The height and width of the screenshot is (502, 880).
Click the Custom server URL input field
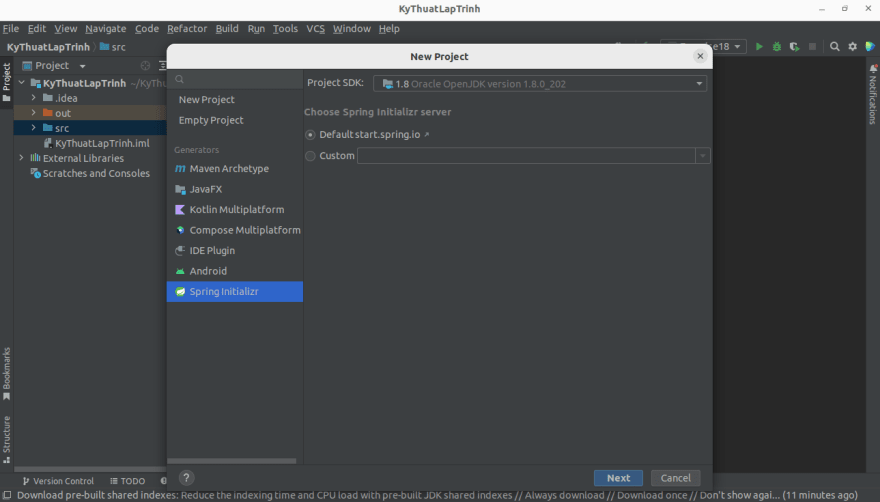point(526,156)
